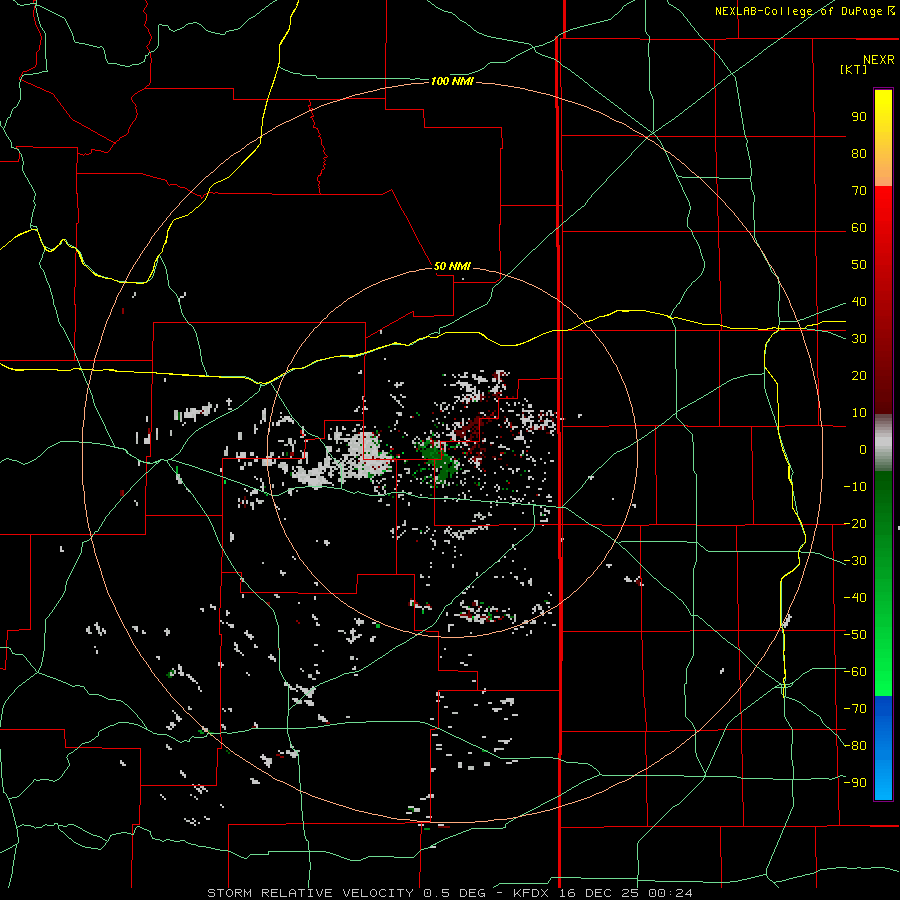Click the 16 DEC 25 date text
Screen dimensions: 900x900
pos(599,893)
